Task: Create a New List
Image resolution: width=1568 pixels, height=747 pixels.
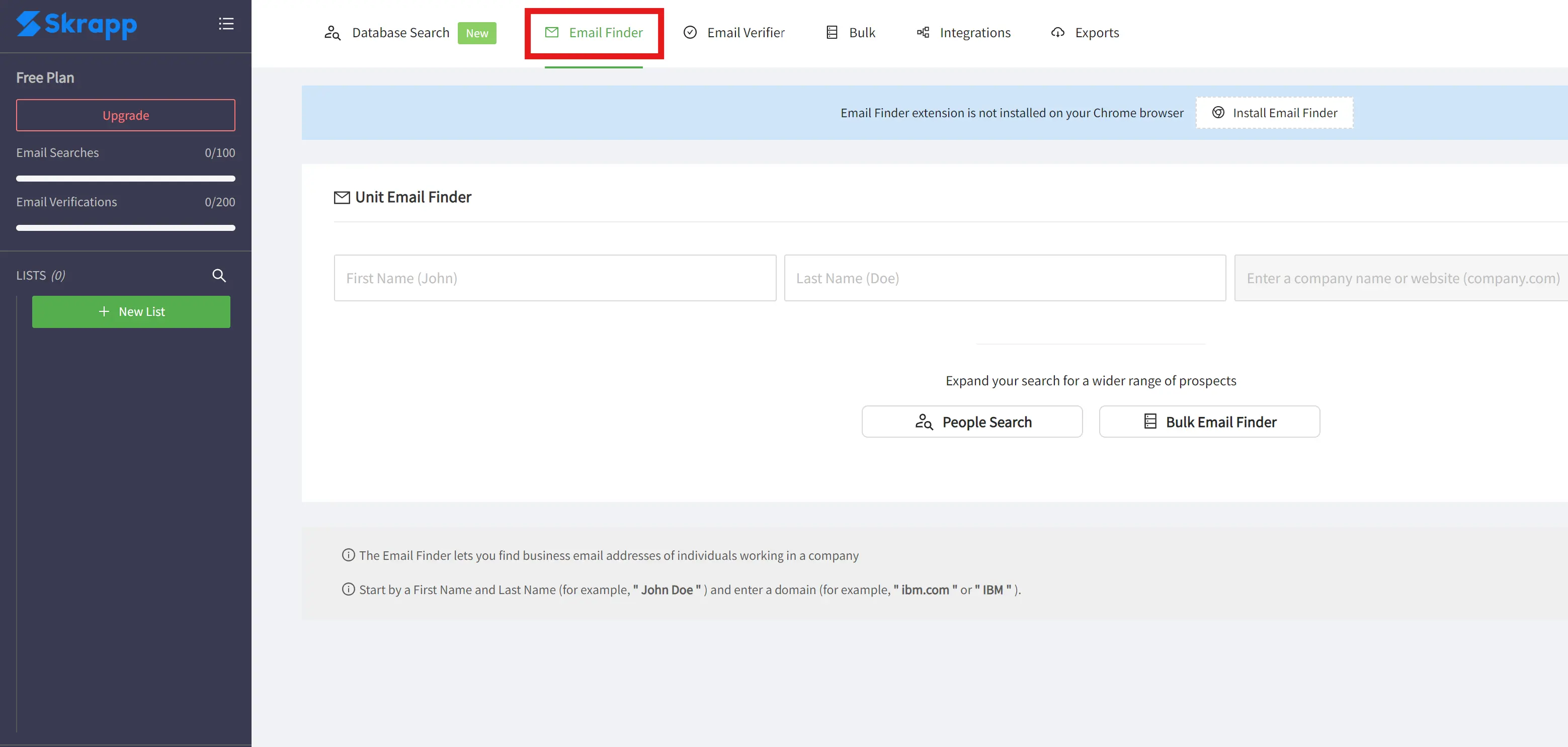Action: (131, 312)
